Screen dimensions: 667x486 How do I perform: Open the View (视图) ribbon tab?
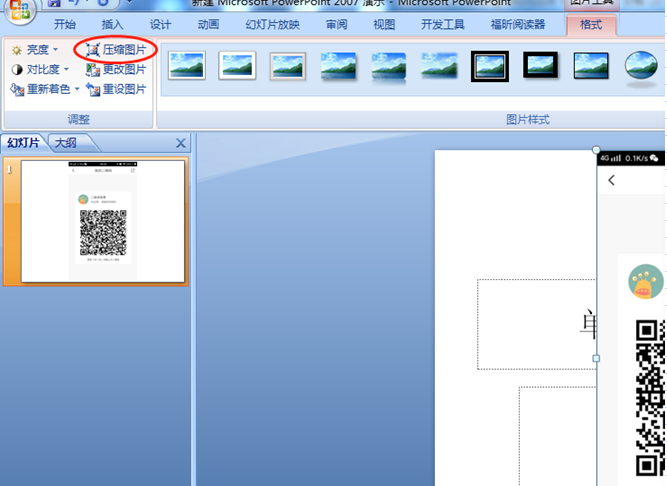tap(384, 25)
